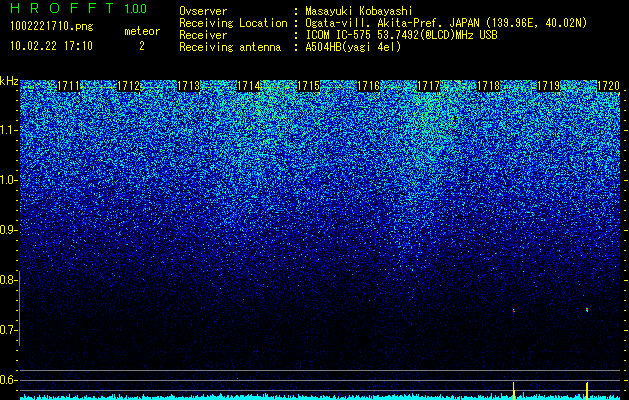The height and width of the screenshot is (400, 629).
Task: Click the 1714 time marker
Action: point(249,86)
